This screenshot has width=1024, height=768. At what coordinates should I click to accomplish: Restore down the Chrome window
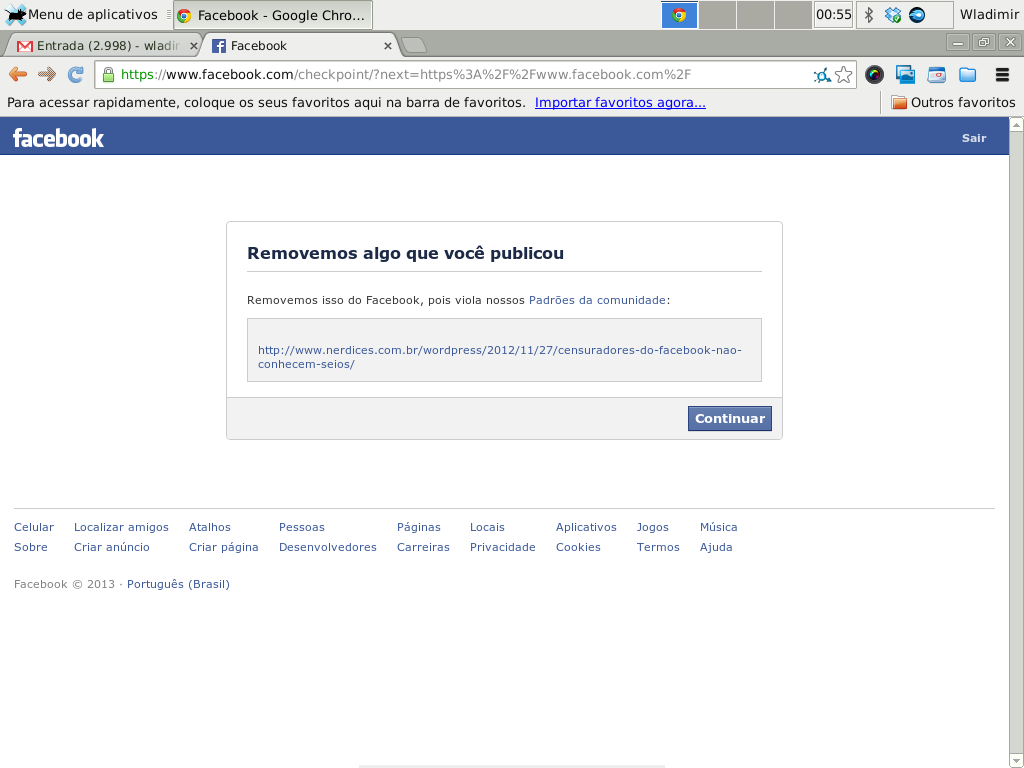(x=984, y=43)
